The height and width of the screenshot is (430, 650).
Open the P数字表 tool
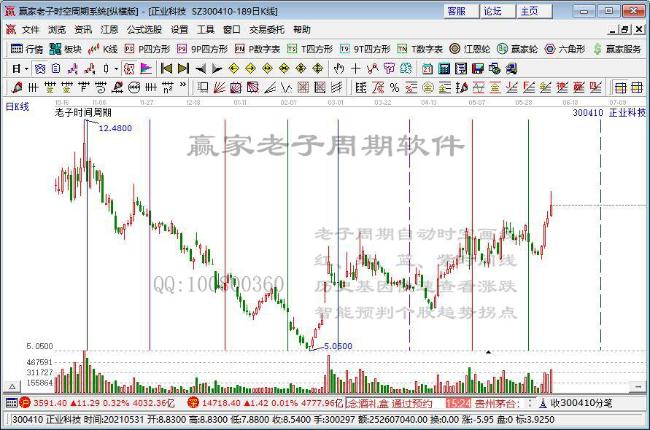click(257, 49)
